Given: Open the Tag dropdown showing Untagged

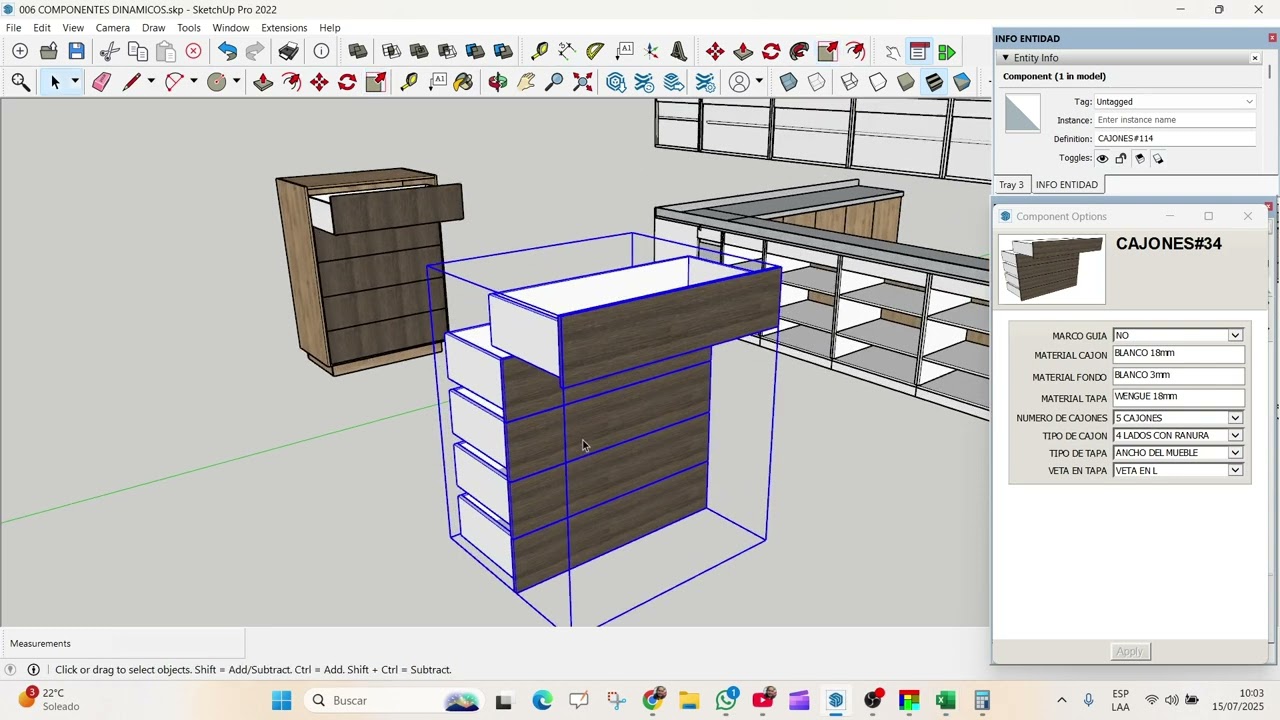Looking at the screenshot, I should point(1174,101).
